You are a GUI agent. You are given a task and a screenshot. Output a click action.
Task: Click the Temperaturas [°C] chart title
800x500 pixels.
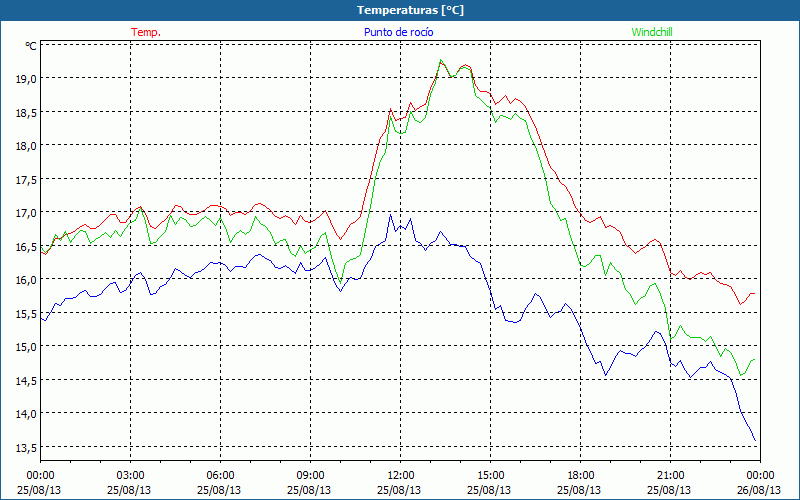pyautogui.click(x=410, y=10)
